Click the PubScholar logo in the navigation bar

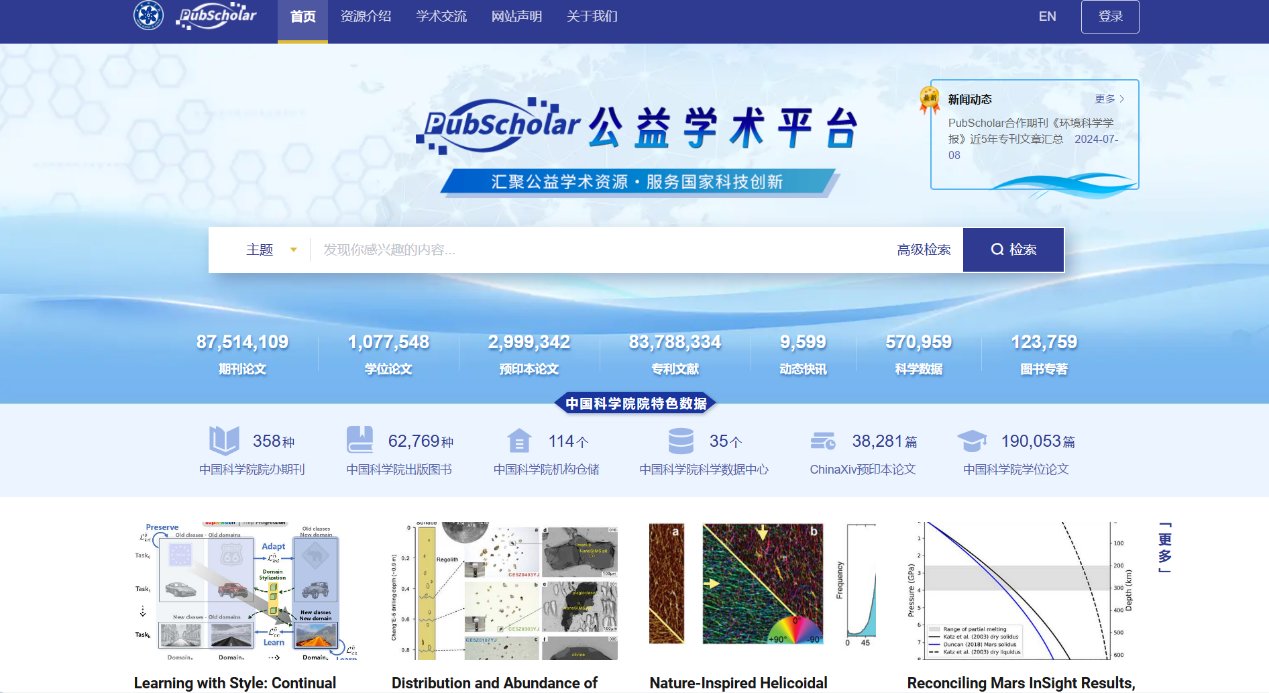pyautogui.click(x=217, y=16)
